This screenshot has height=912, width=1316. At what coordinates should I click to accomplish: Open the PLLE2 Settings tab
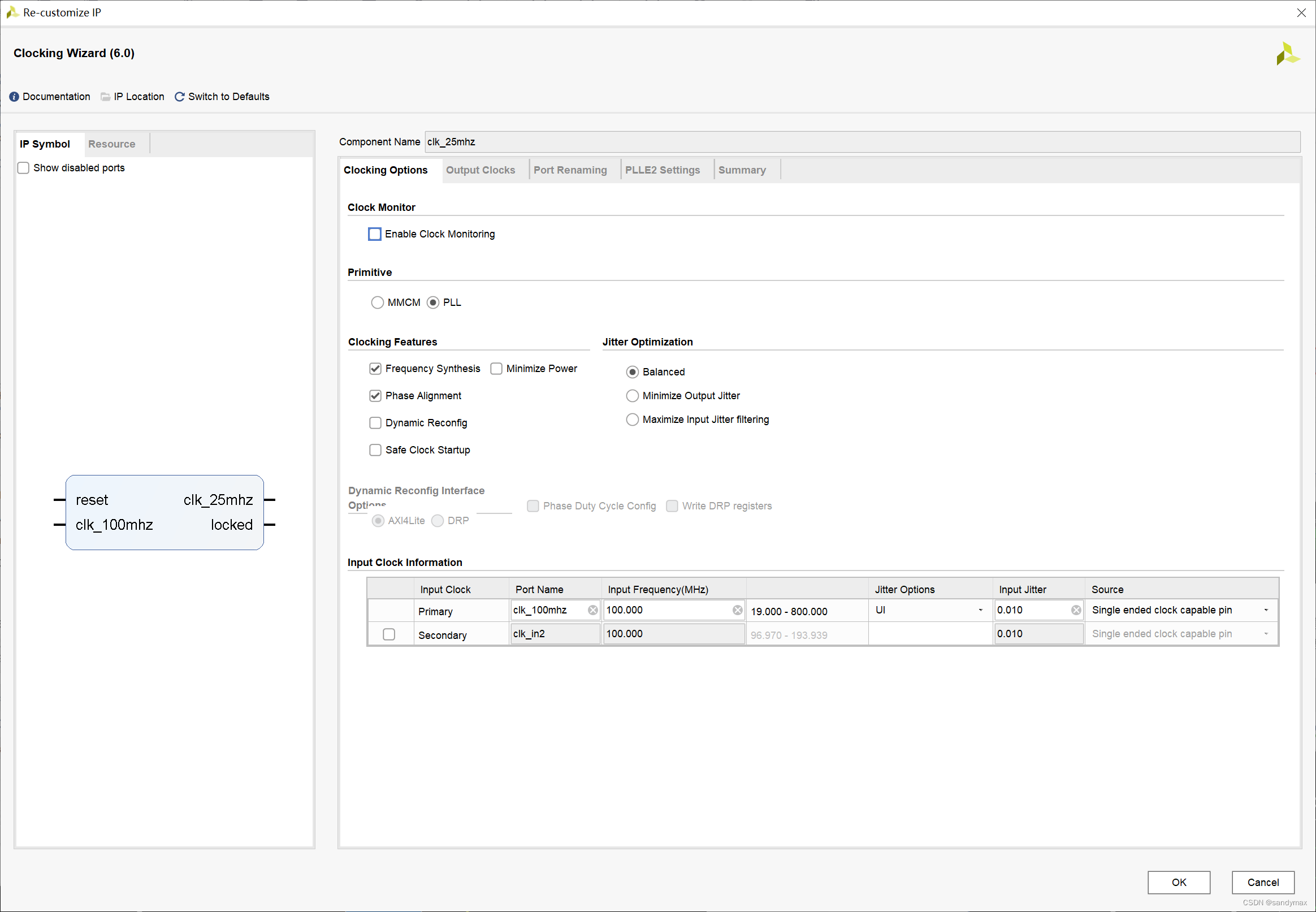click(662, 170)
